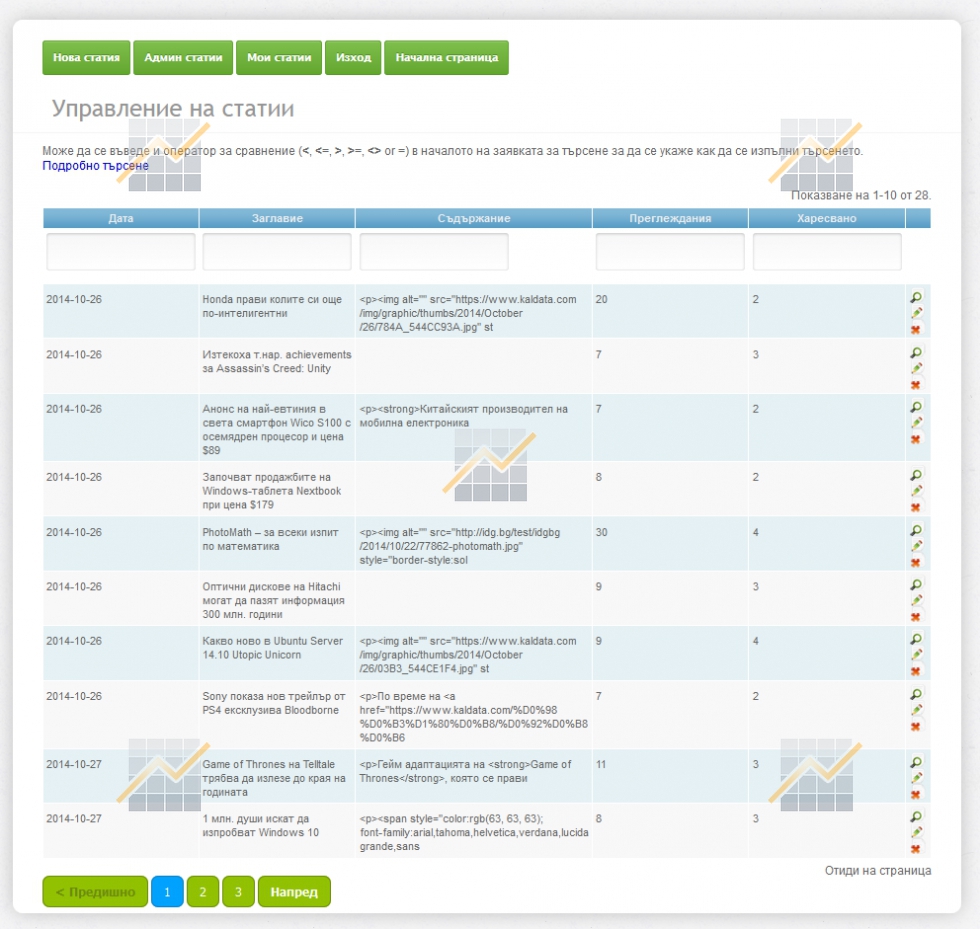The height and width of the screenshot is (929, 980).
Task: Delete the Sony Bloodborne trailer article
Action: pos(915,727)
